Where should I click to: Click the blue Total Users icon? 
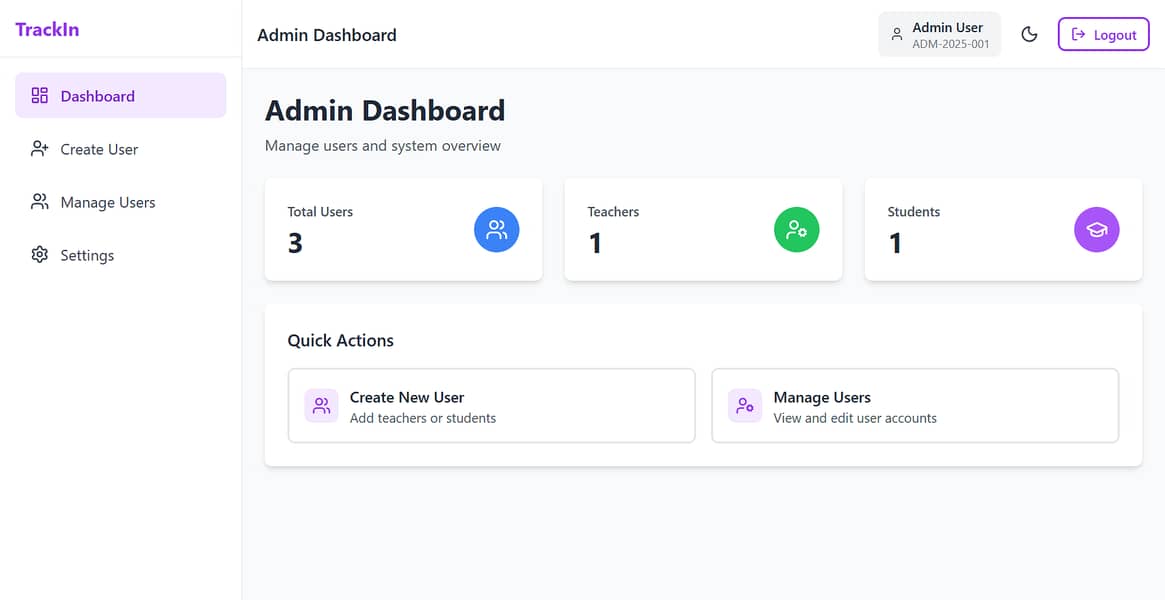coord(496,230)
